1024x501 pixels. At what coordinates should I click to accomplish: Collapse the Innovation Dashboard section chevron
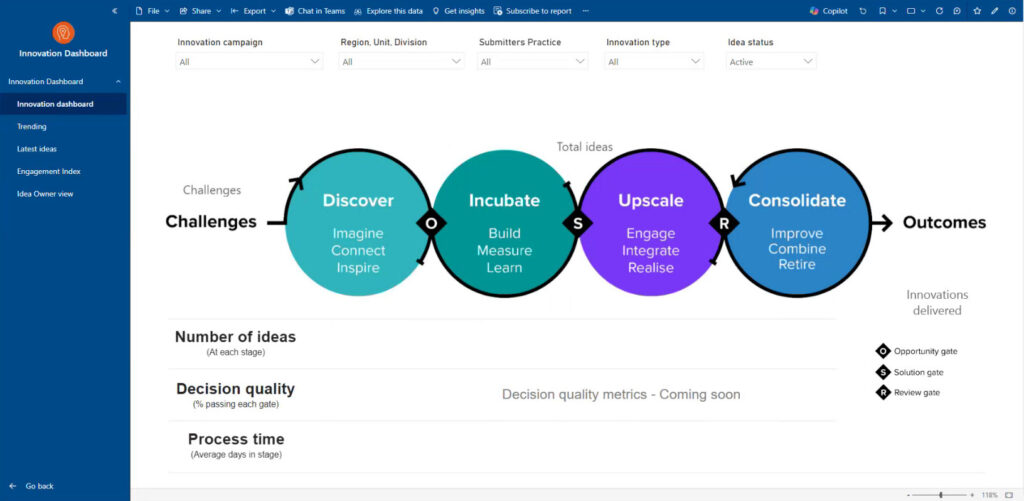click(118, 82)
